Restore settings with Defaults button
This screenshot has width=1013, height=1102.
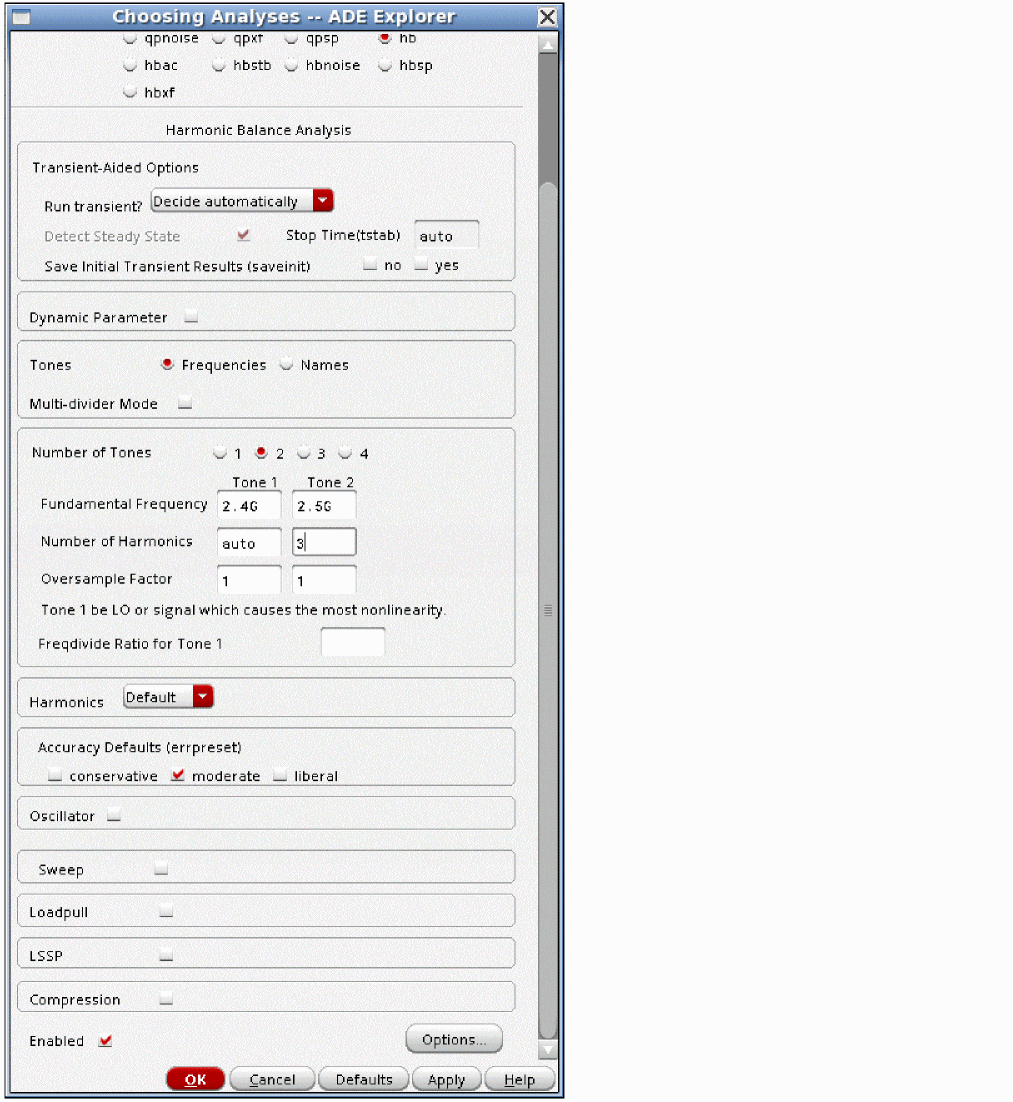tap(364, 1080)
